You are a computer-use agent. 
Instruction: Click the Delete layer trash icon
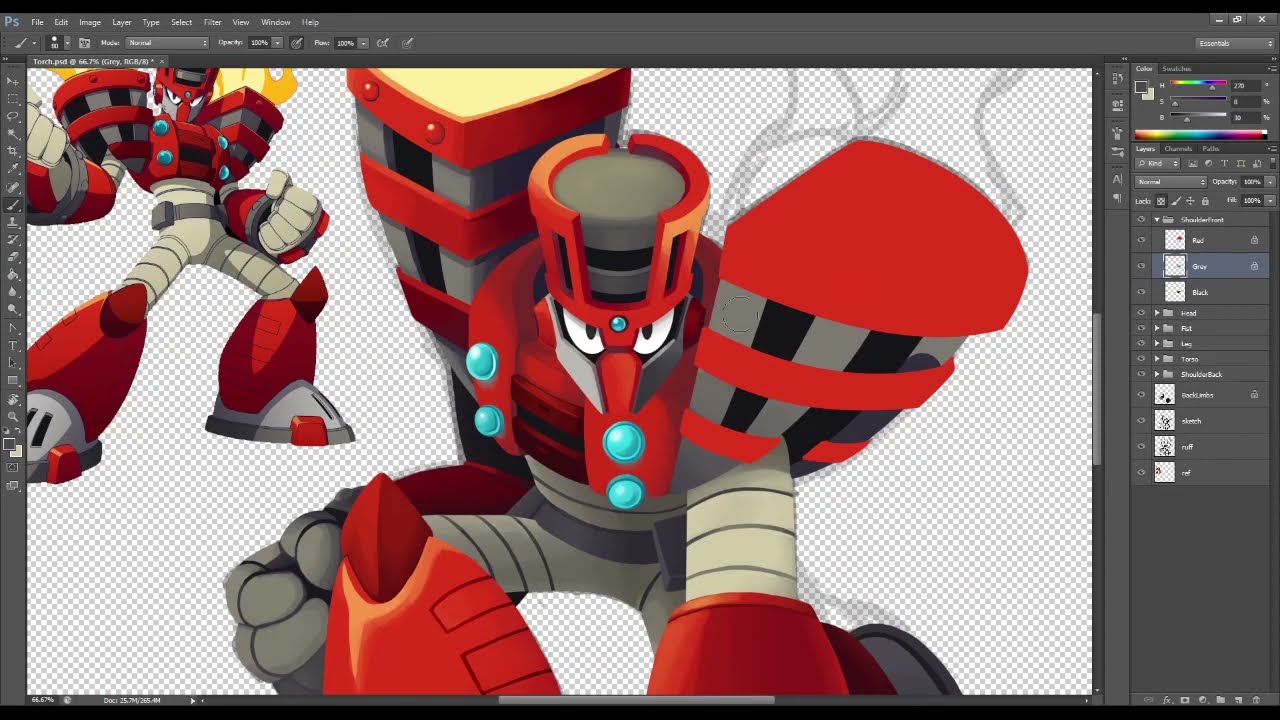[x=1256, y=700]
